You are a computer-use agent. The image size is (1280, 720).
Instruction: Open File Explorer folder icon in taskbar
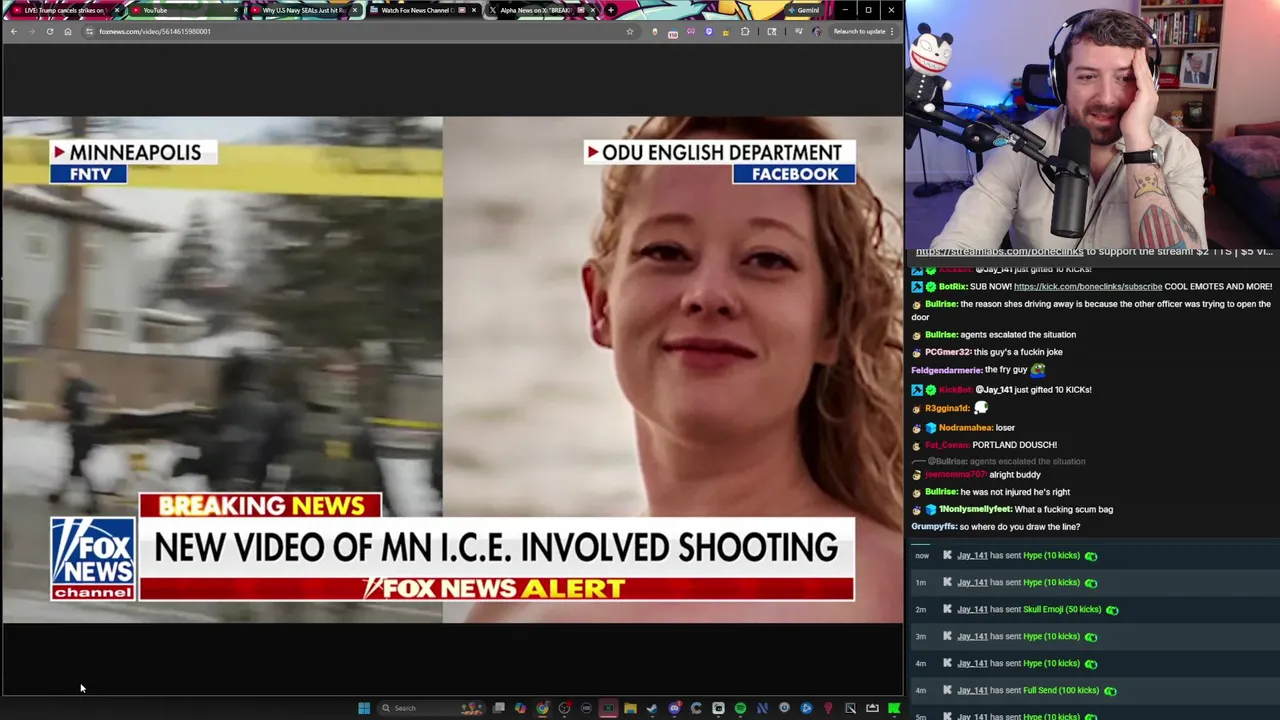(x=630, y=708)
